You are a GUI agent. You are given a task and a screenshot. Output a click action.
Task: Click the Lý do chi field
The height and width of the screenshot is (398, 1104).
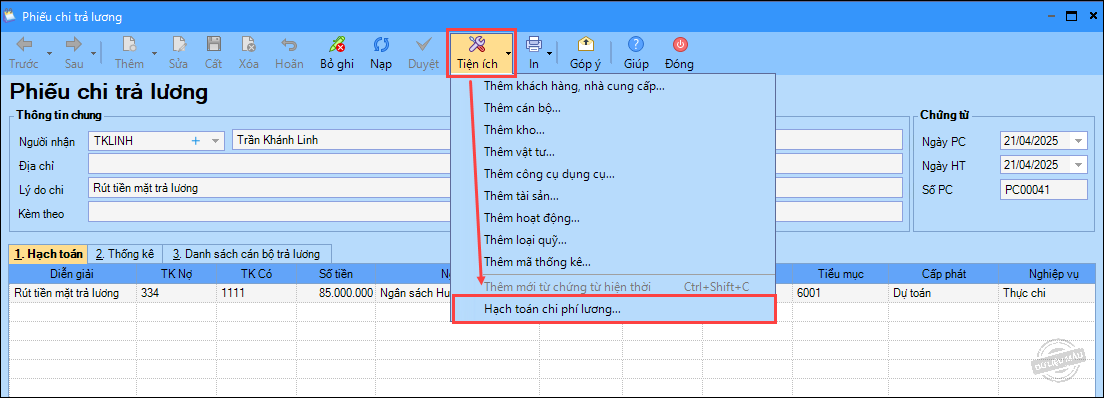270,188
